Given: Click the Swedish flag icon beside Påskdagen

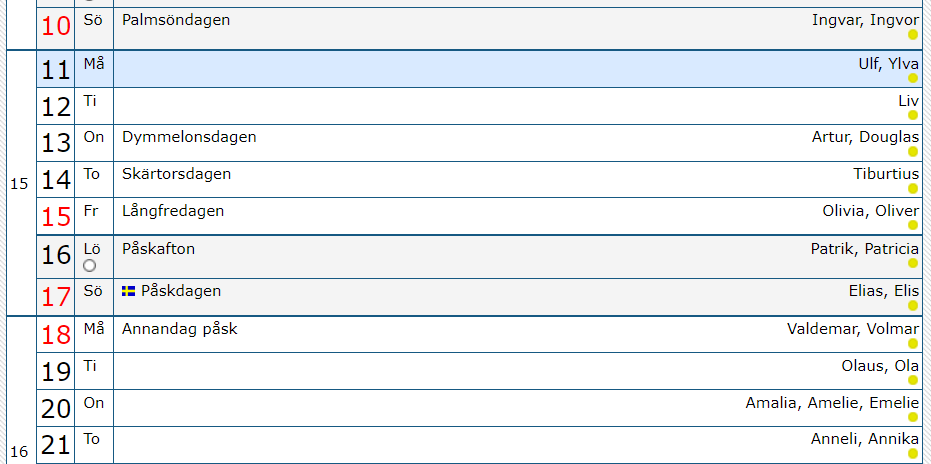Looking at the screenshot, I should tap(128, 291).
